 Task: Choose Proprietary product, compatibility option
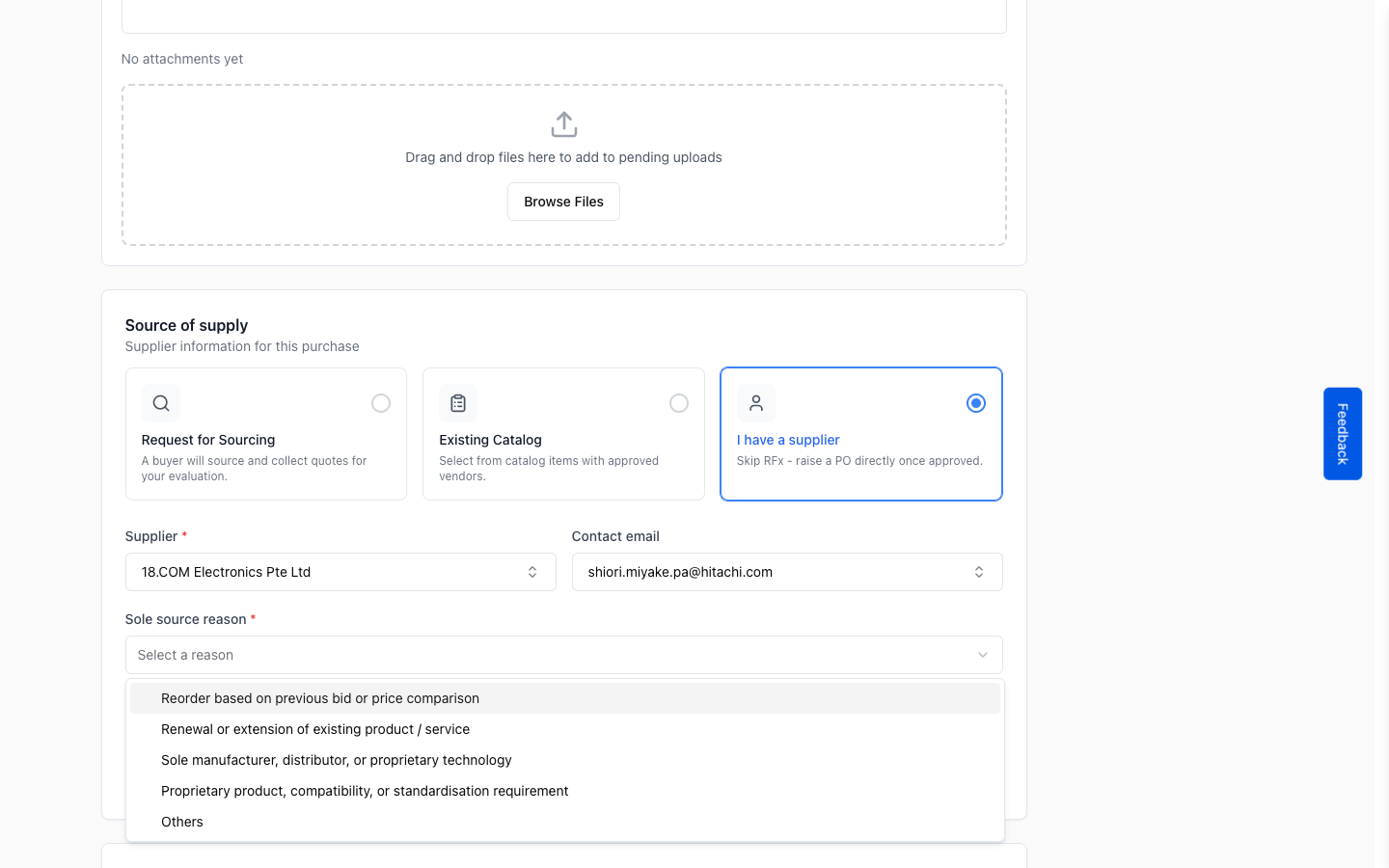click(565, 791)
